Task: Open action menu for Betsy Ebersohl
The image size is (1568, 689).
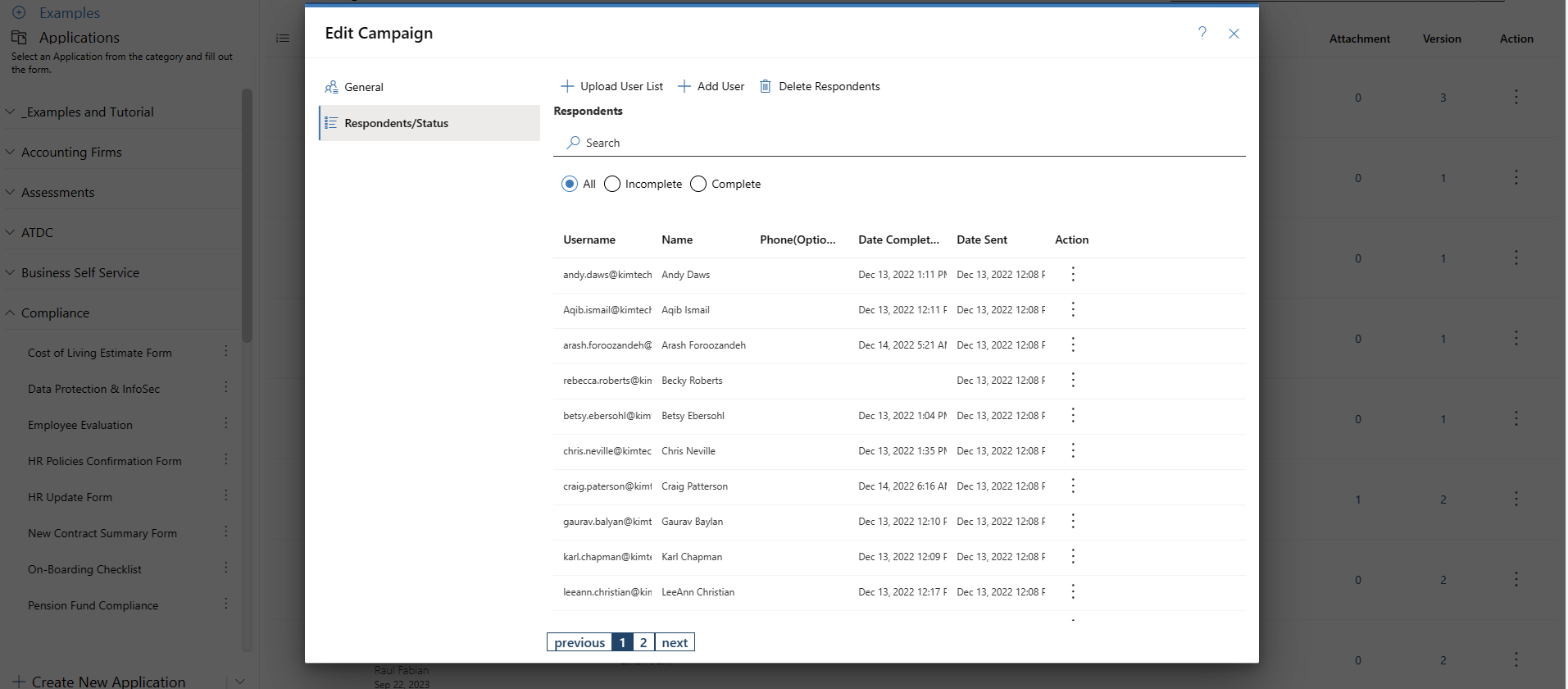Action: (1073, 415)
